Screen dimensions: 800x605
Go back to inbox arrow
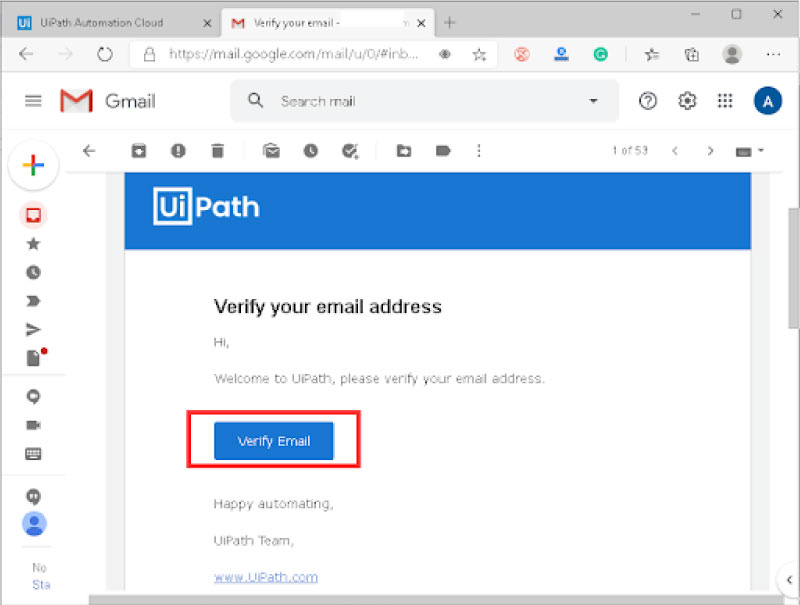(89, 151)
